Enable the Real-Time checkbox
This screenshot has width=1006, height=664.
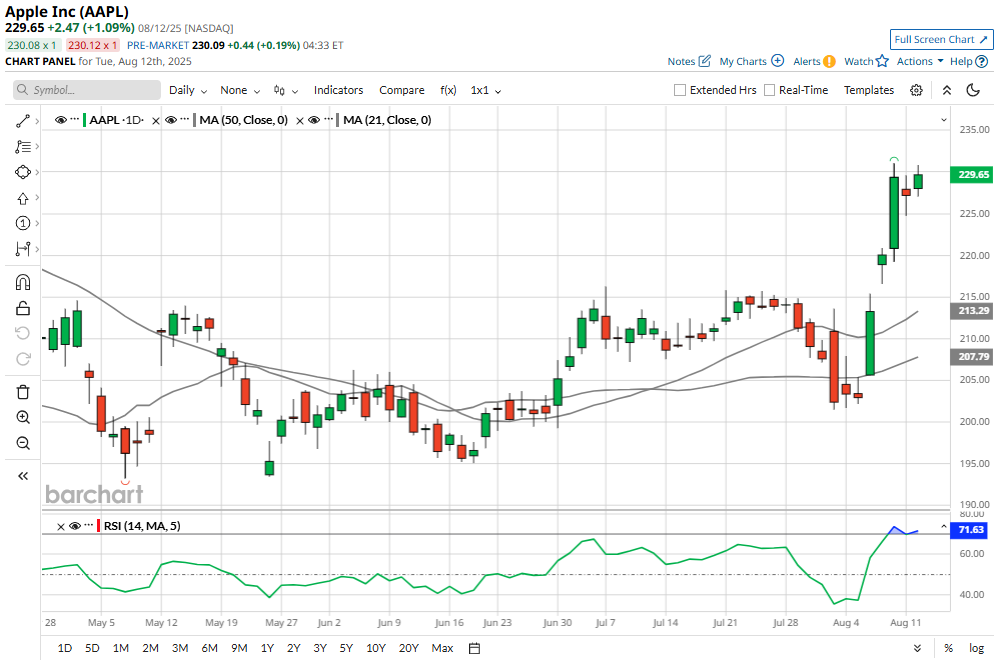tap(769, 90)
